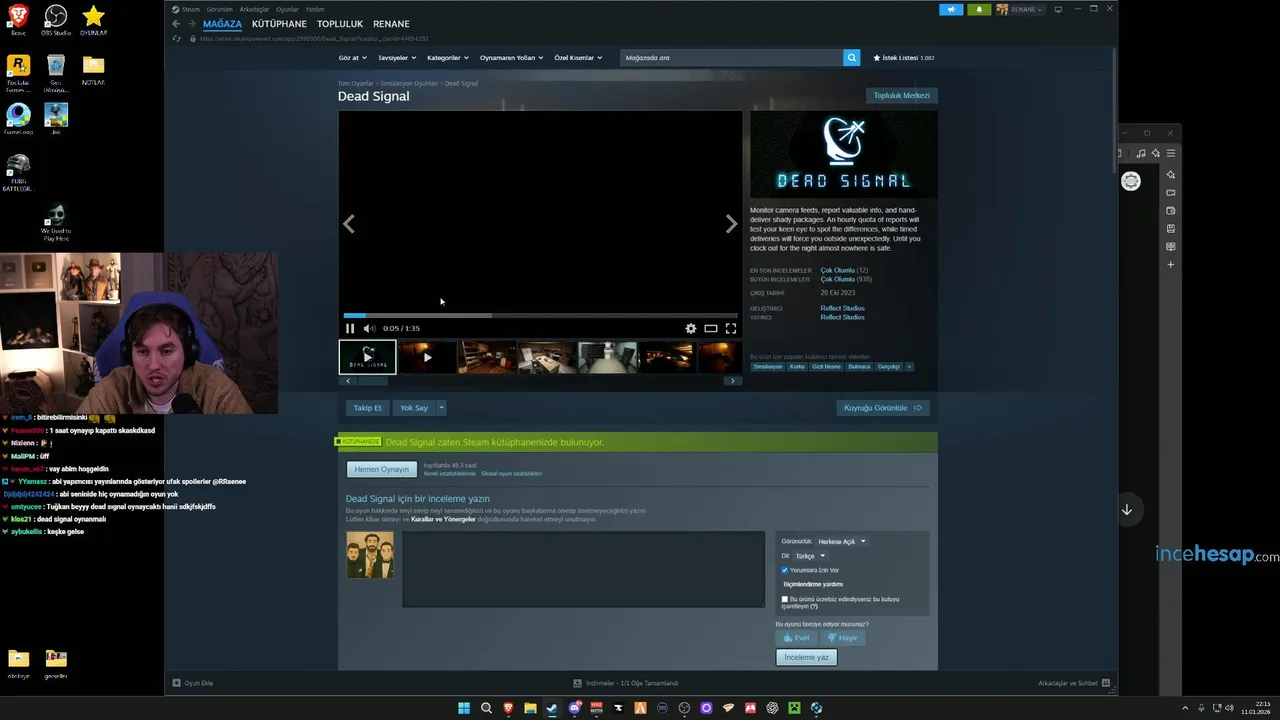This screenshot has height=720, width=1280.
Task: Expand Oynamanın Yolları dropdown
Action: [x=512, y=58]
